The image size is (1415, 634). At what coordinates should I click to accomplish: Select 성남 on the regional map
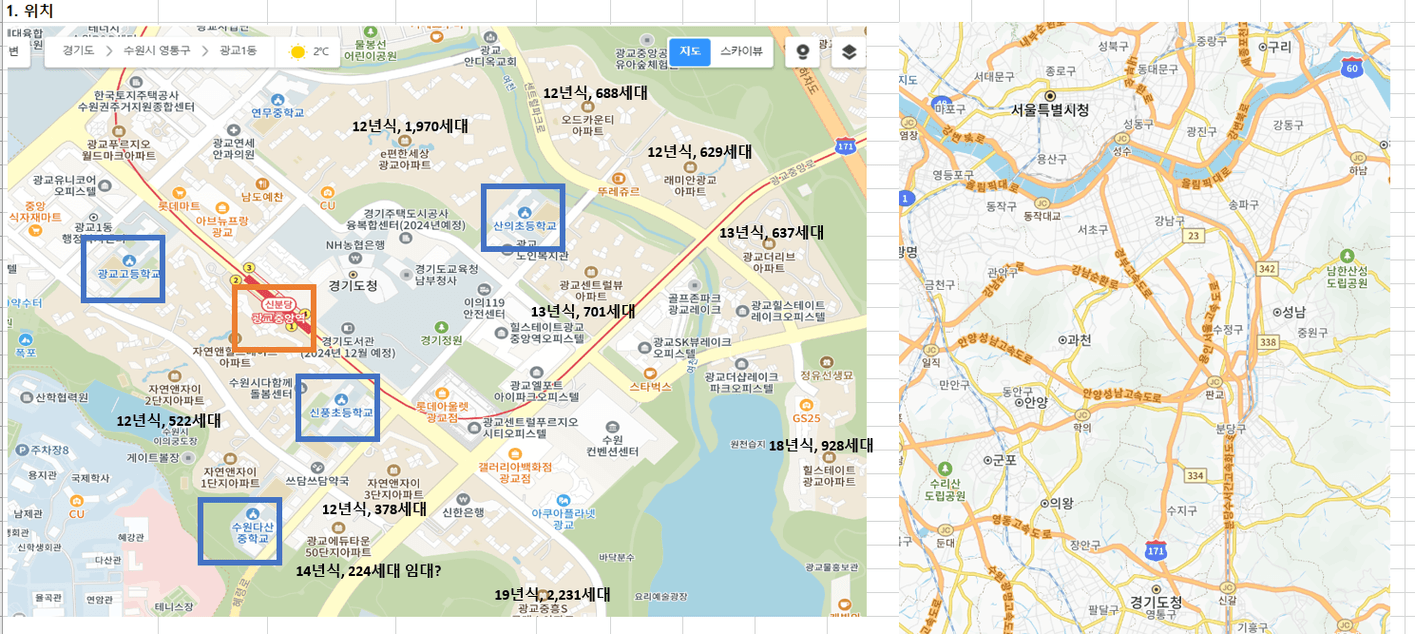click(1286, 311)
